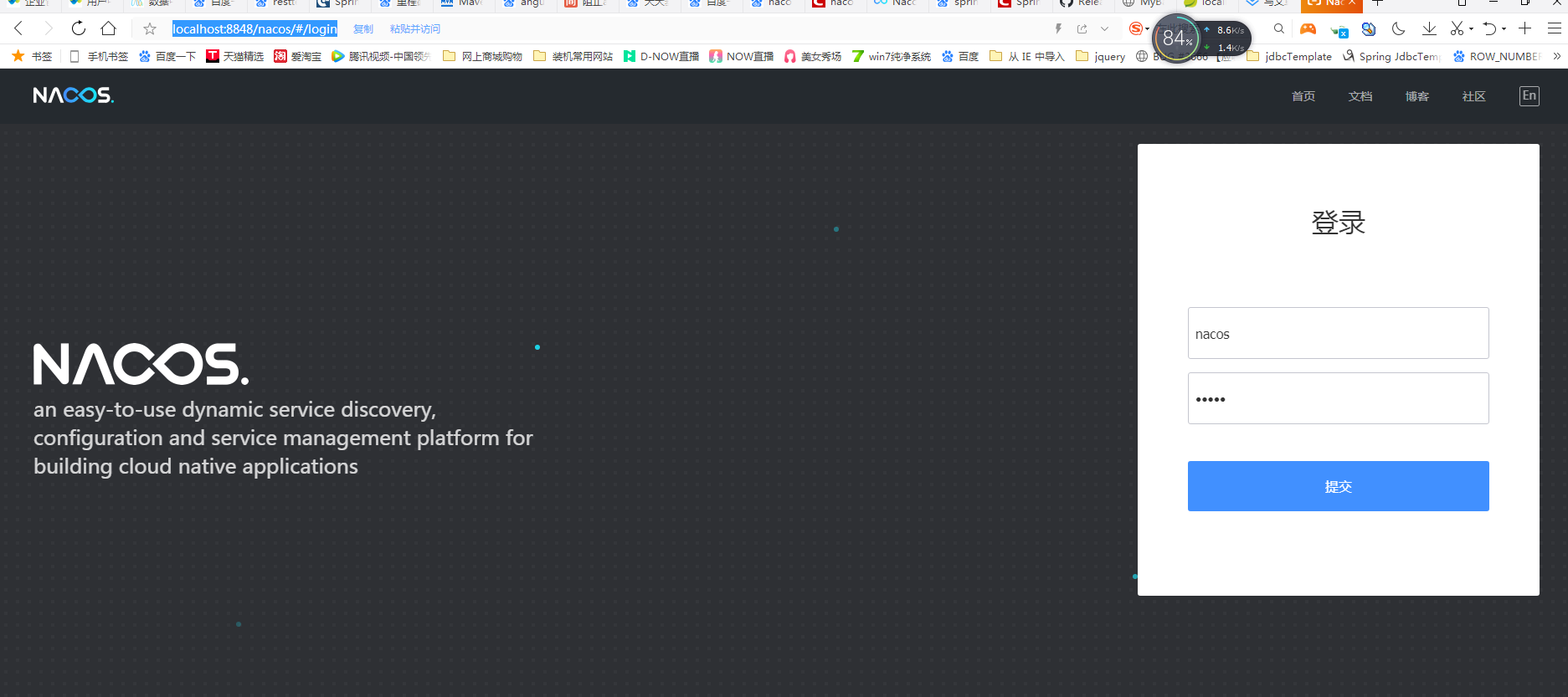This screenshot has width=1568, height=697.
Task: Click the blue magnifier extension icon
Action: pos(1369,28)
